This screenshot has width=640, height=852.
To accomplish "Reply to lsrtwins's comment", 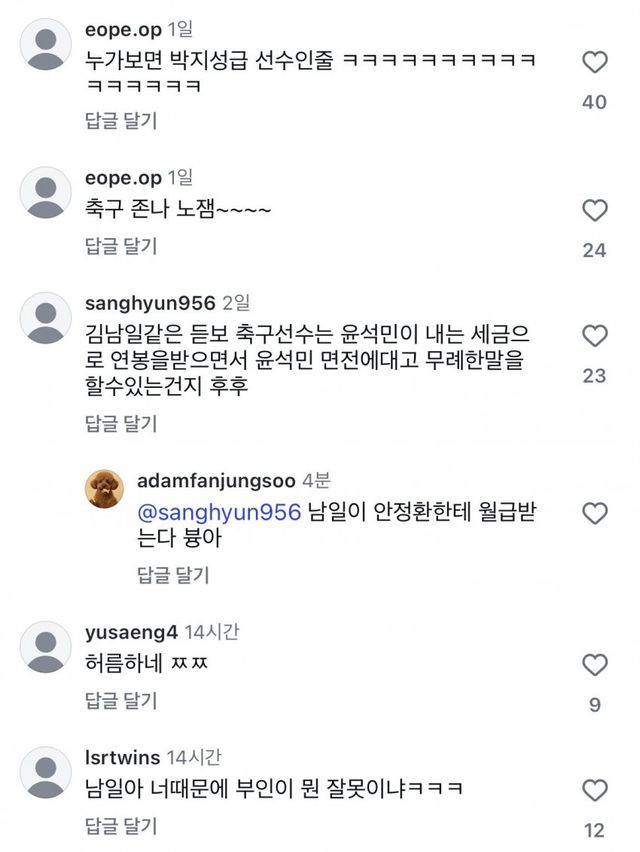I will tap(121, 826).
